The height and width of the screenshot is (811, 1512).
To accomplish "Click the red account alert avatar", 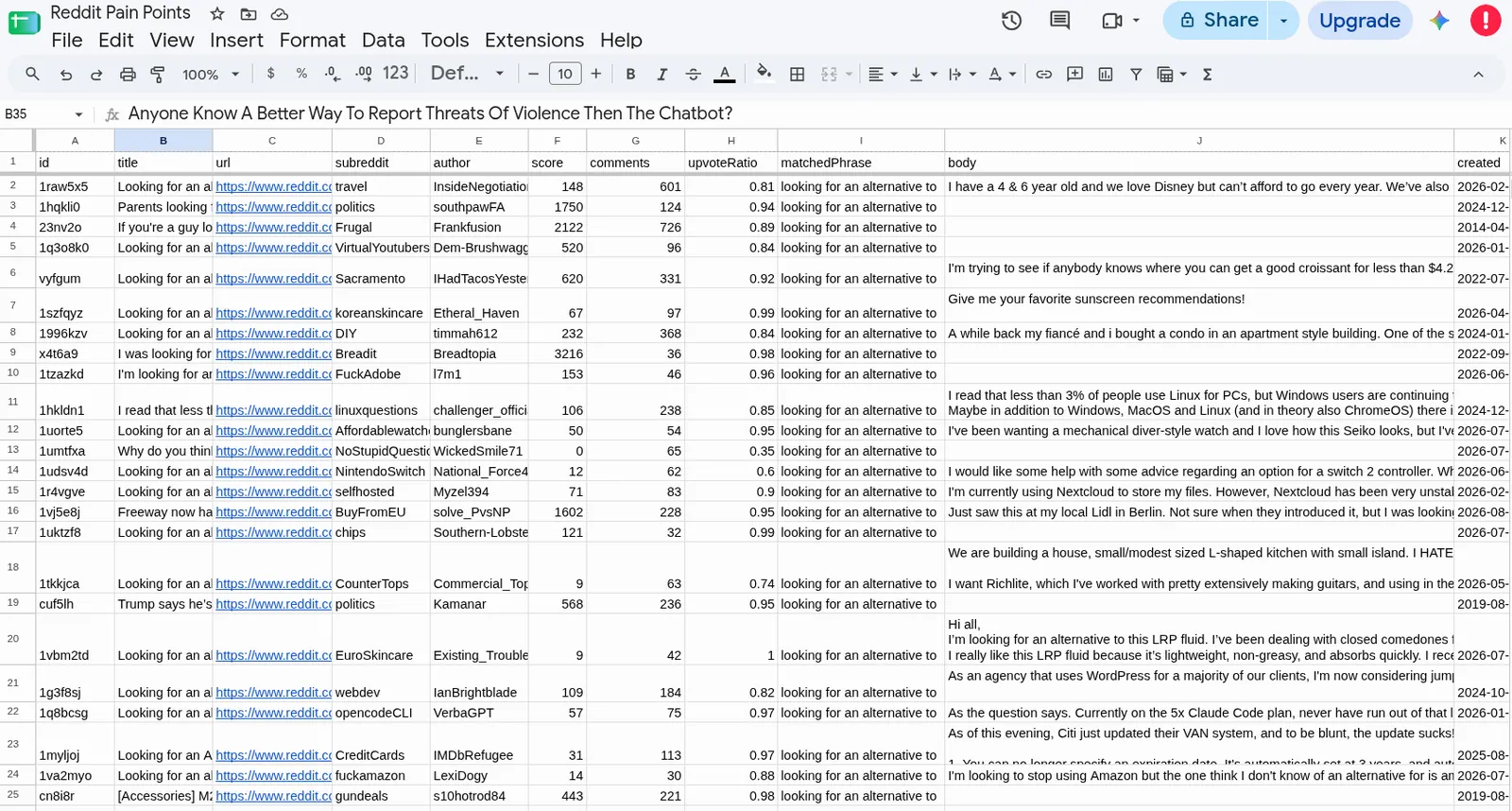I will pyautogui.click(x=1486, y=20).
